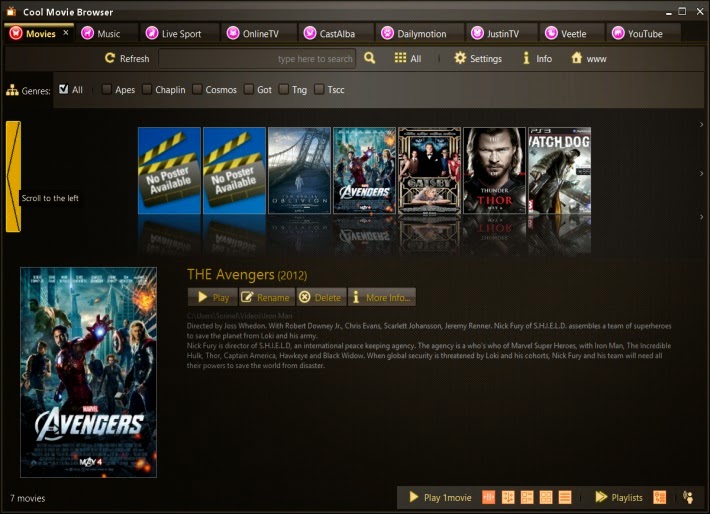
Task: Click the Genres hierarchy icon
Action: 12,90
